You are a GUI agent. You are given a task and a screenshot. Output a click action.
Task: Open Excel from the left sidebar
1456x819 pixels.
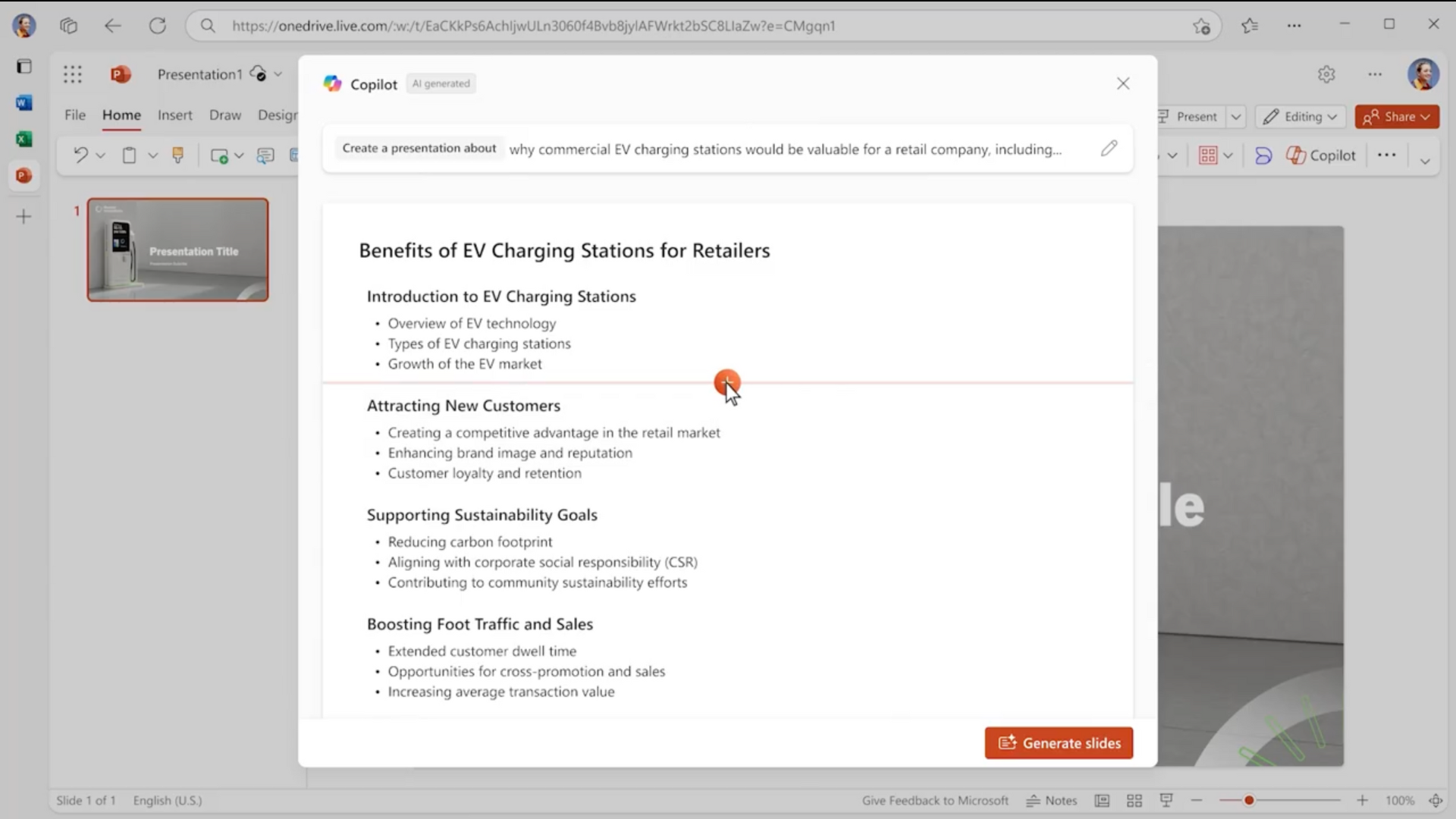24,139
